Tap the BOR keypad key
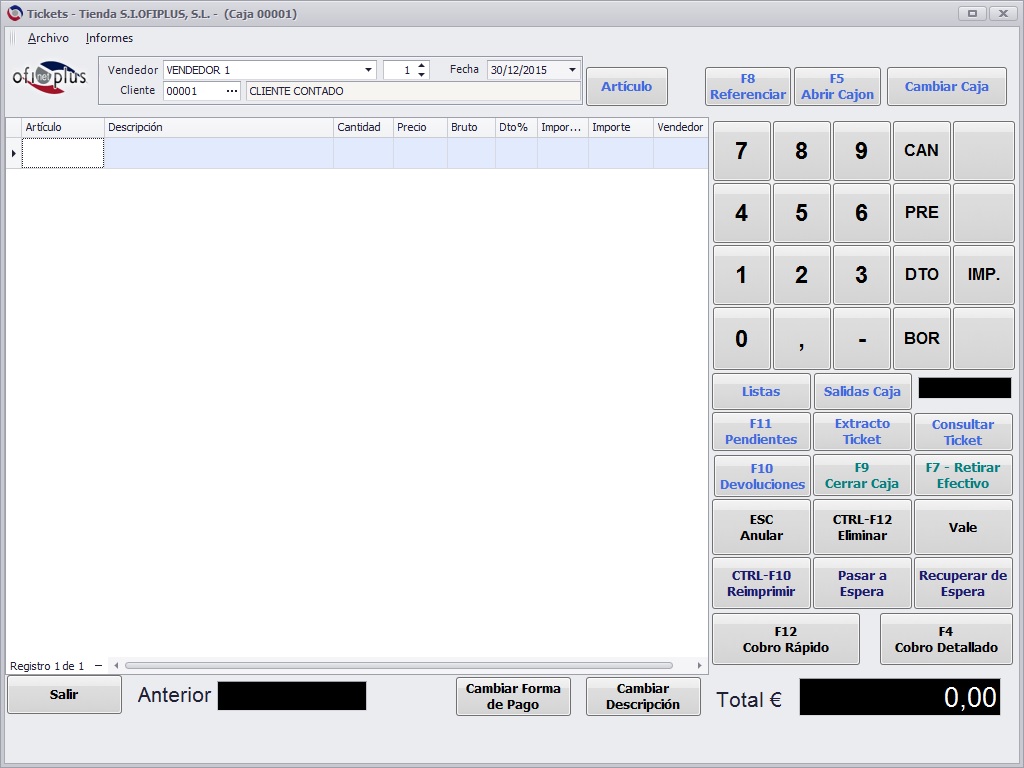 921,338
